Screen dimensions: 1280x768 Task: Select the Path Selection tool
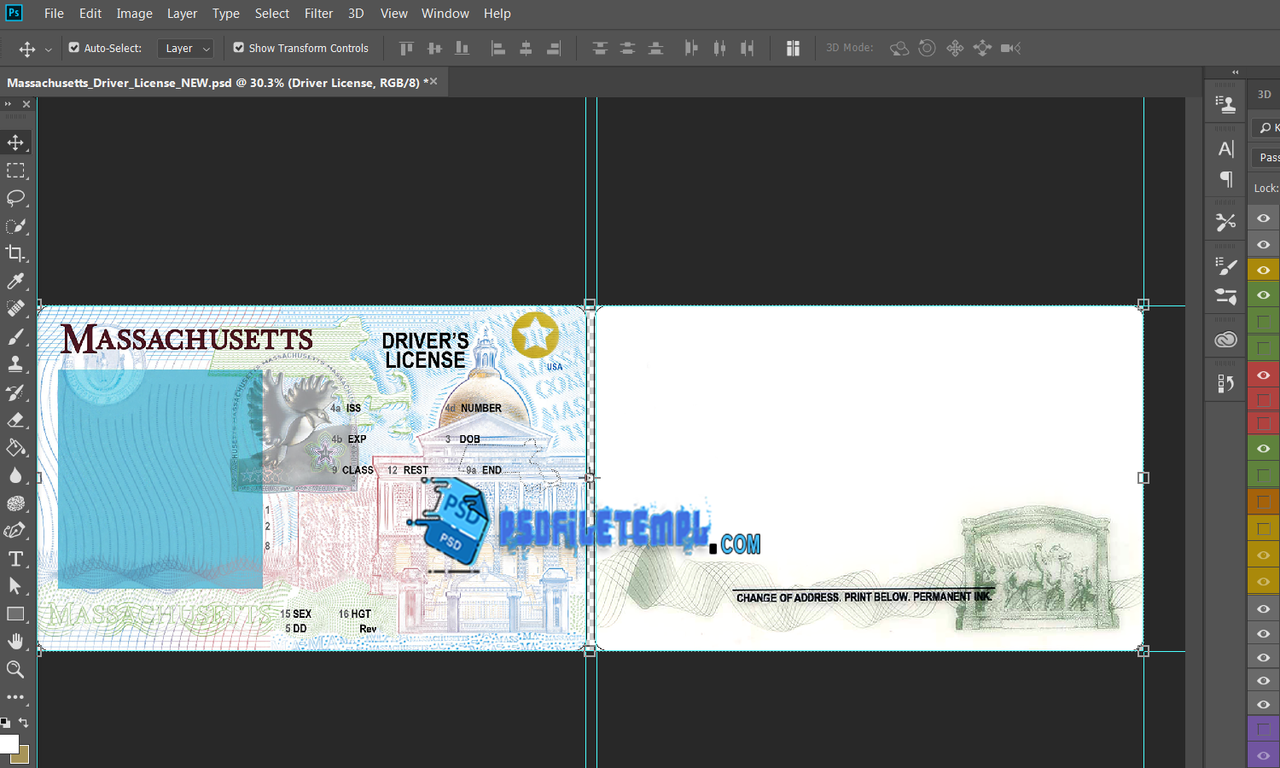click(x=16, y=586)
